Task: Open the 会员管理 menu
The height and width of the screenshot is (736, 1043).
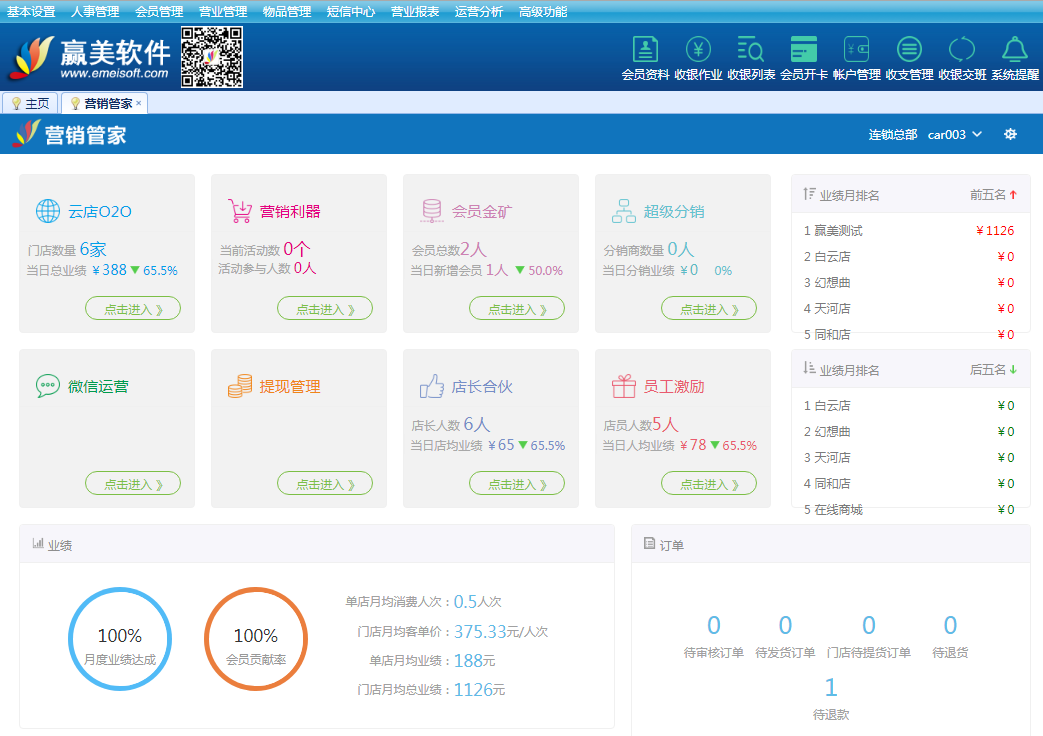Action: [159, 12]
